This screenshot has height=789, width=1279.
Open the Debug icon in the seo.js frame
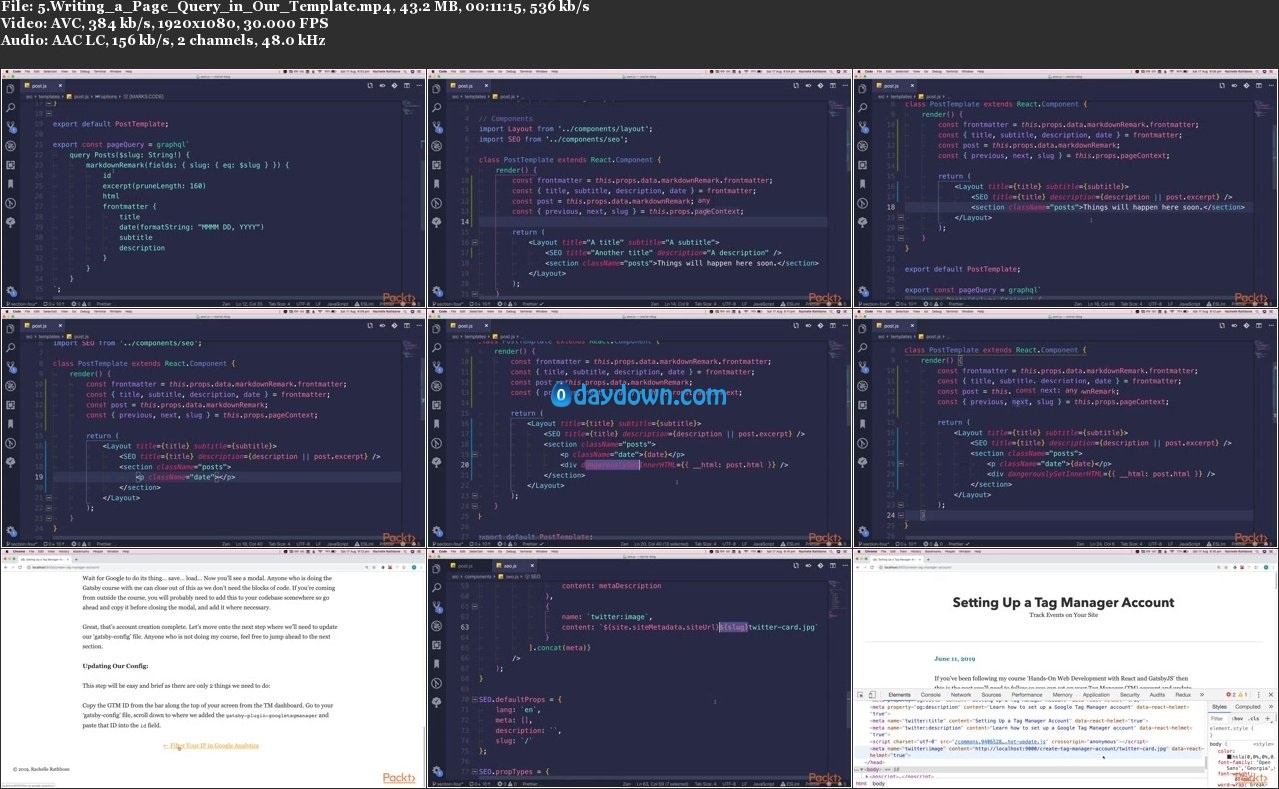click(x=436, y=625)
